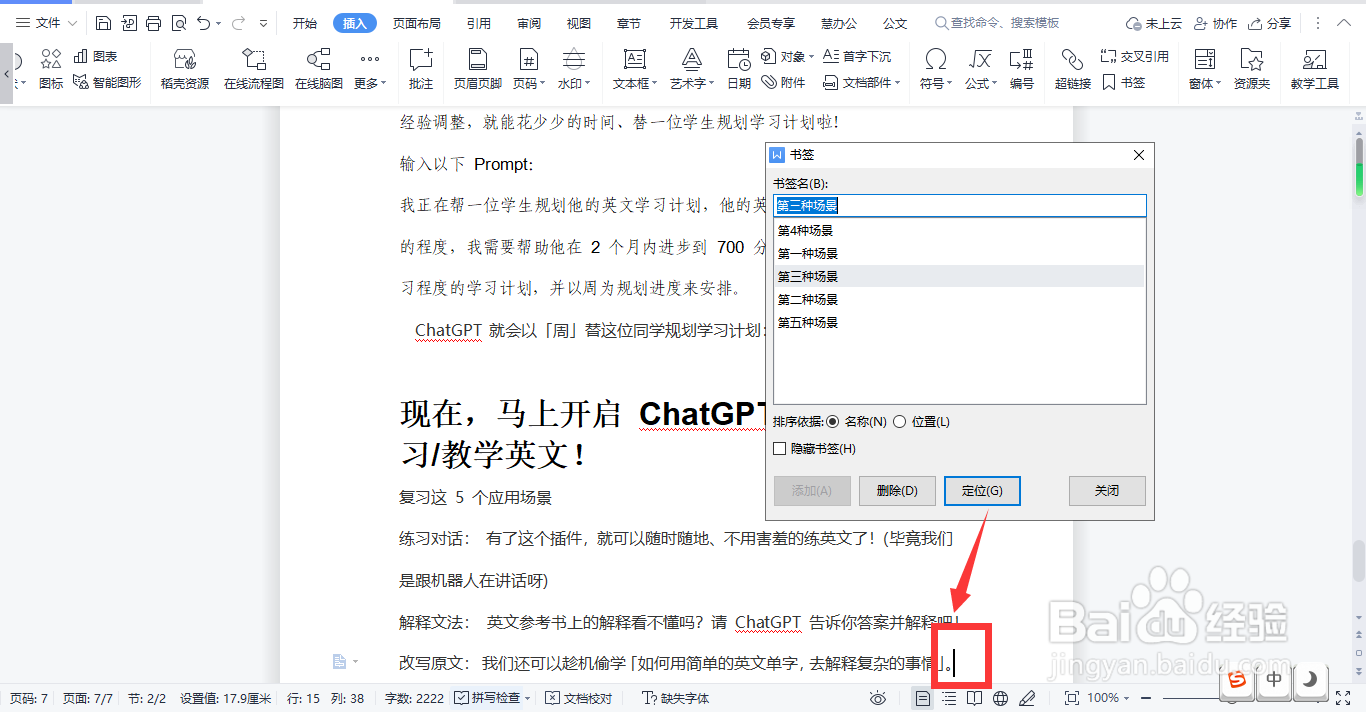Insert an 在线脑图 online mind map
1366x712 pixels.
pos(319,69)
